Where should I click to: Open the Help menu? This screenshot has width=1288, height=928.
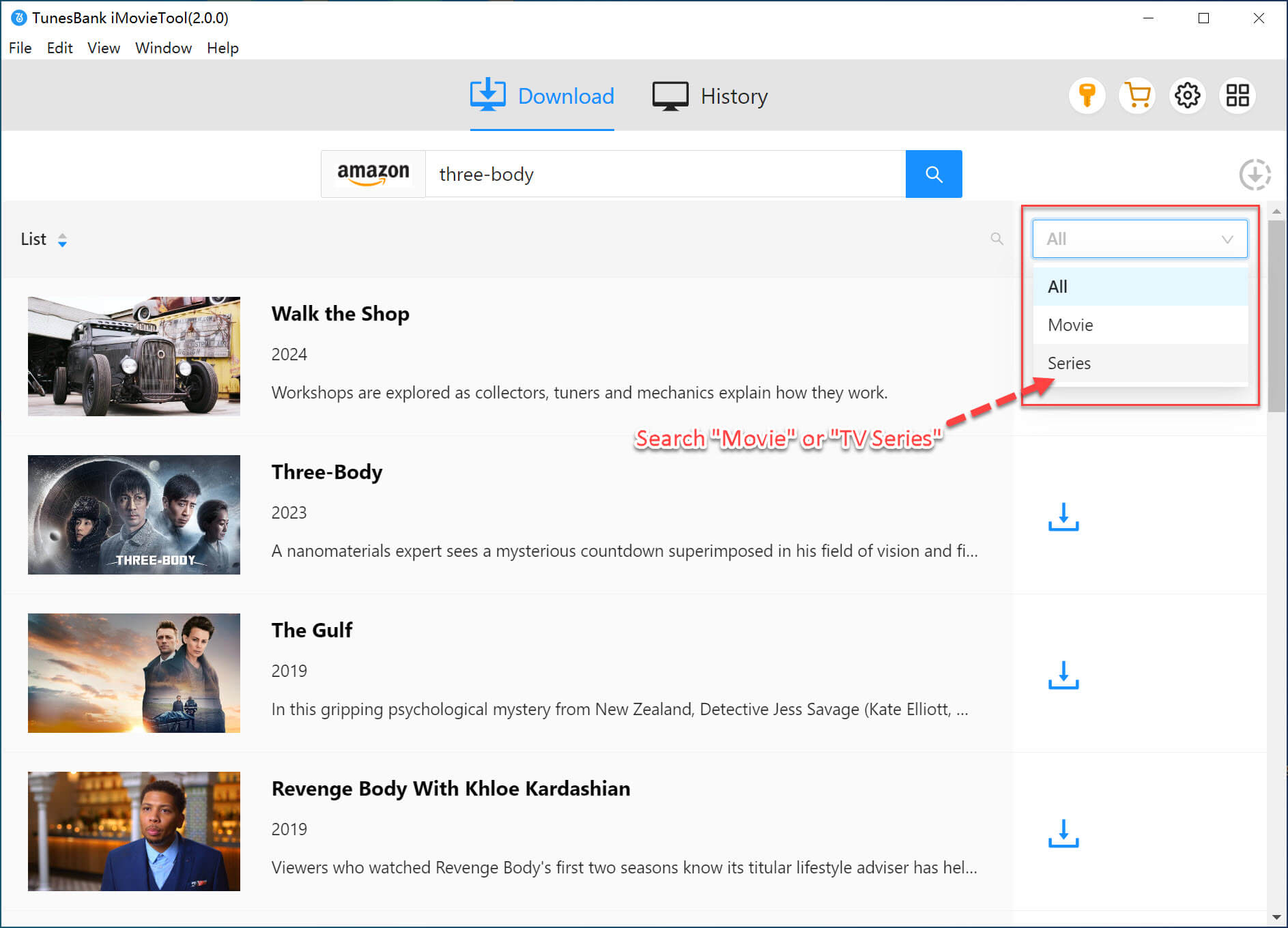[x=223, y=48]
